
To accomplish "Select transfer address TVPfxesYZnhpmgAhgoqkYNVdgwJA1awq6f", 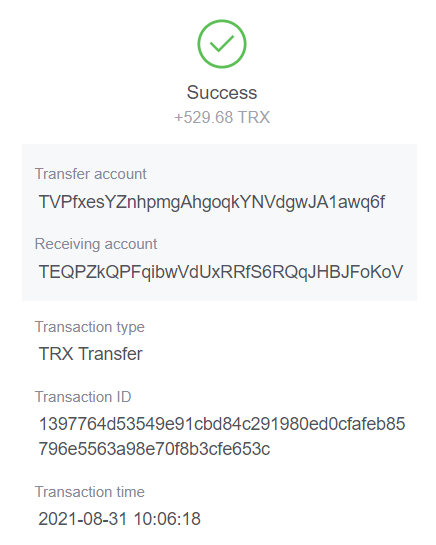I will 212,202.
